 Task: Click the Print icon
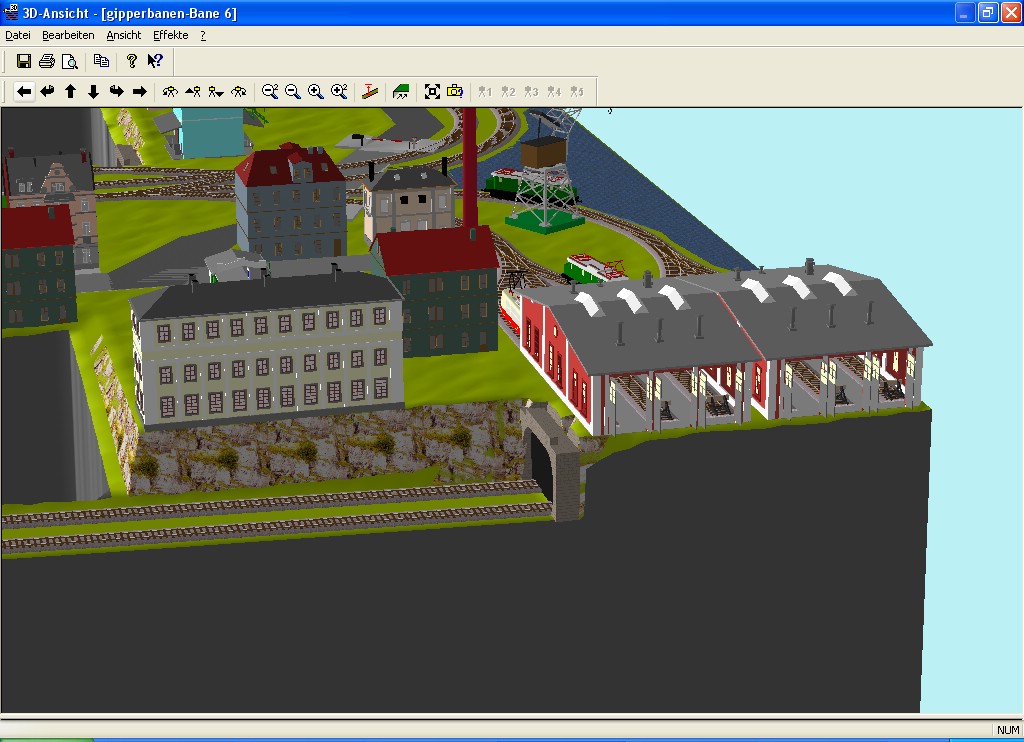point(47,61)
